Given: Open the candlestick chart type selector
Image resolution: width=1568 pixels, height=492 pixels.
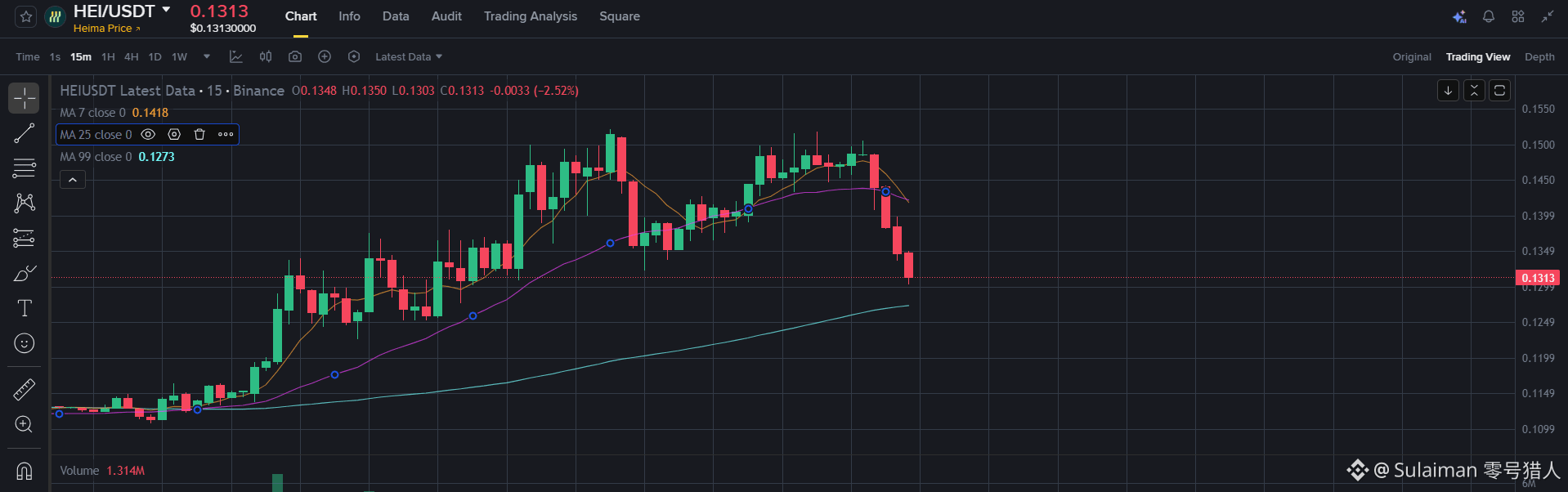Looking at the screenshot, I should click(266, 56).
